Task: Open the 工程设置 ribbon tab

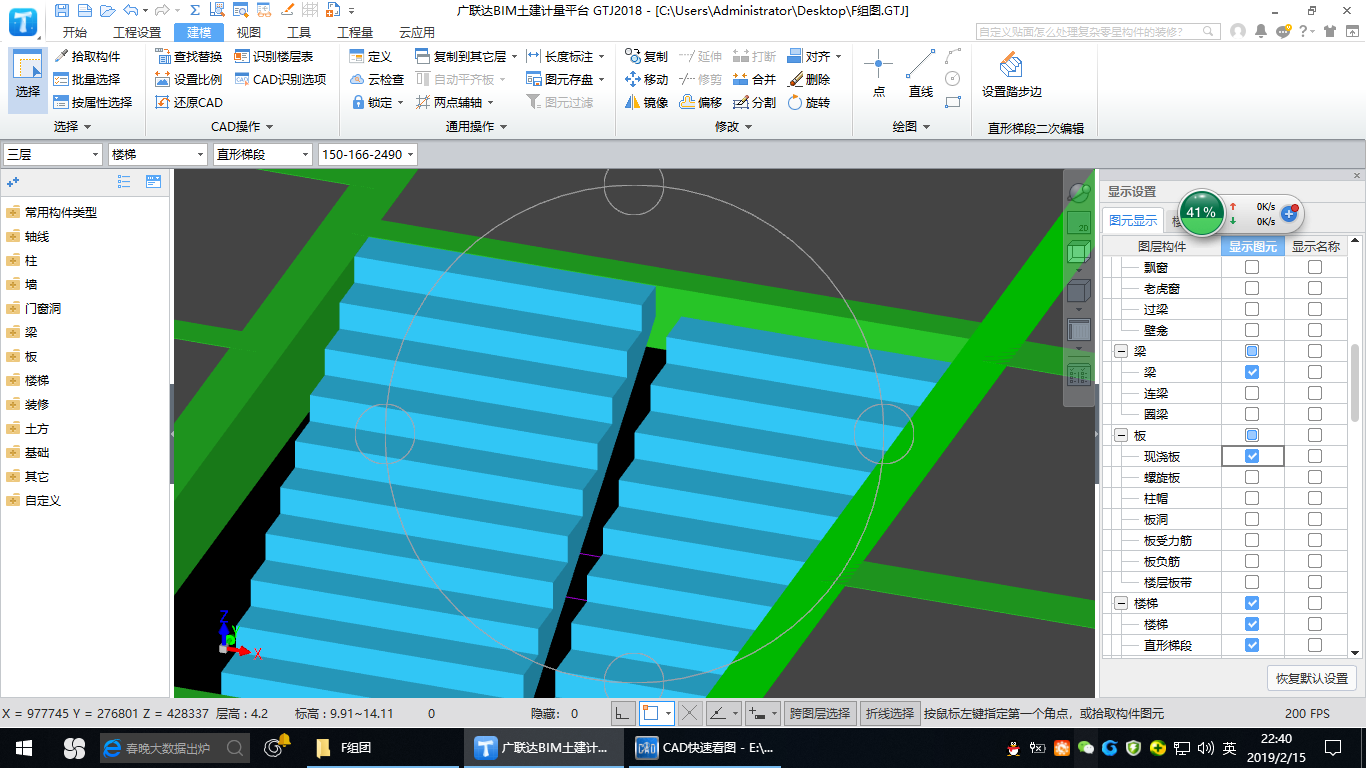Action: [x=137, y=32]
